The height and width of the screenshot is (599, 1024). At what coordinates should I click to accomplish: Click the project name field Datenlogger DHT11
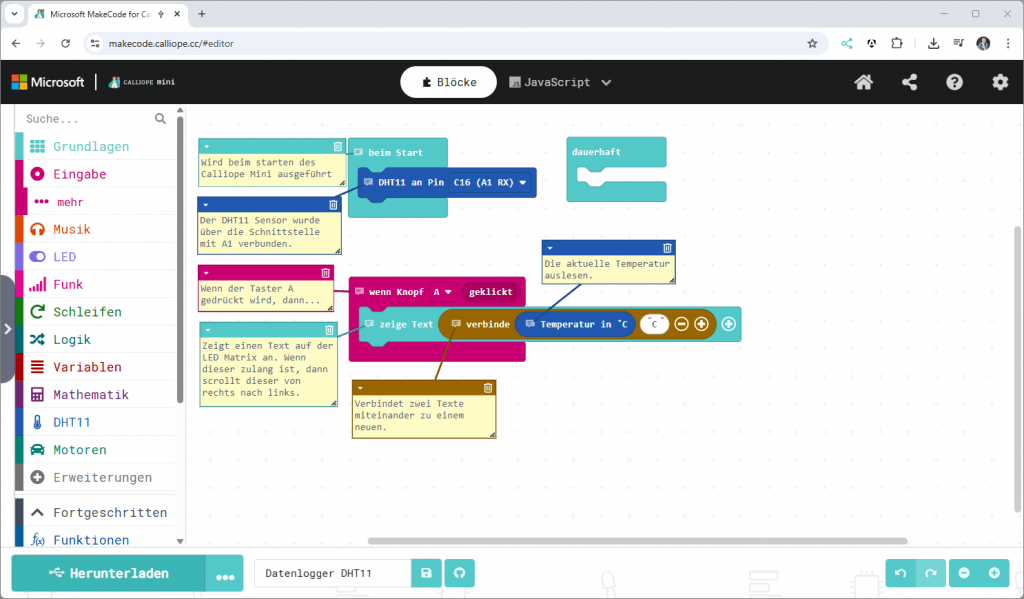click(330, 573)
